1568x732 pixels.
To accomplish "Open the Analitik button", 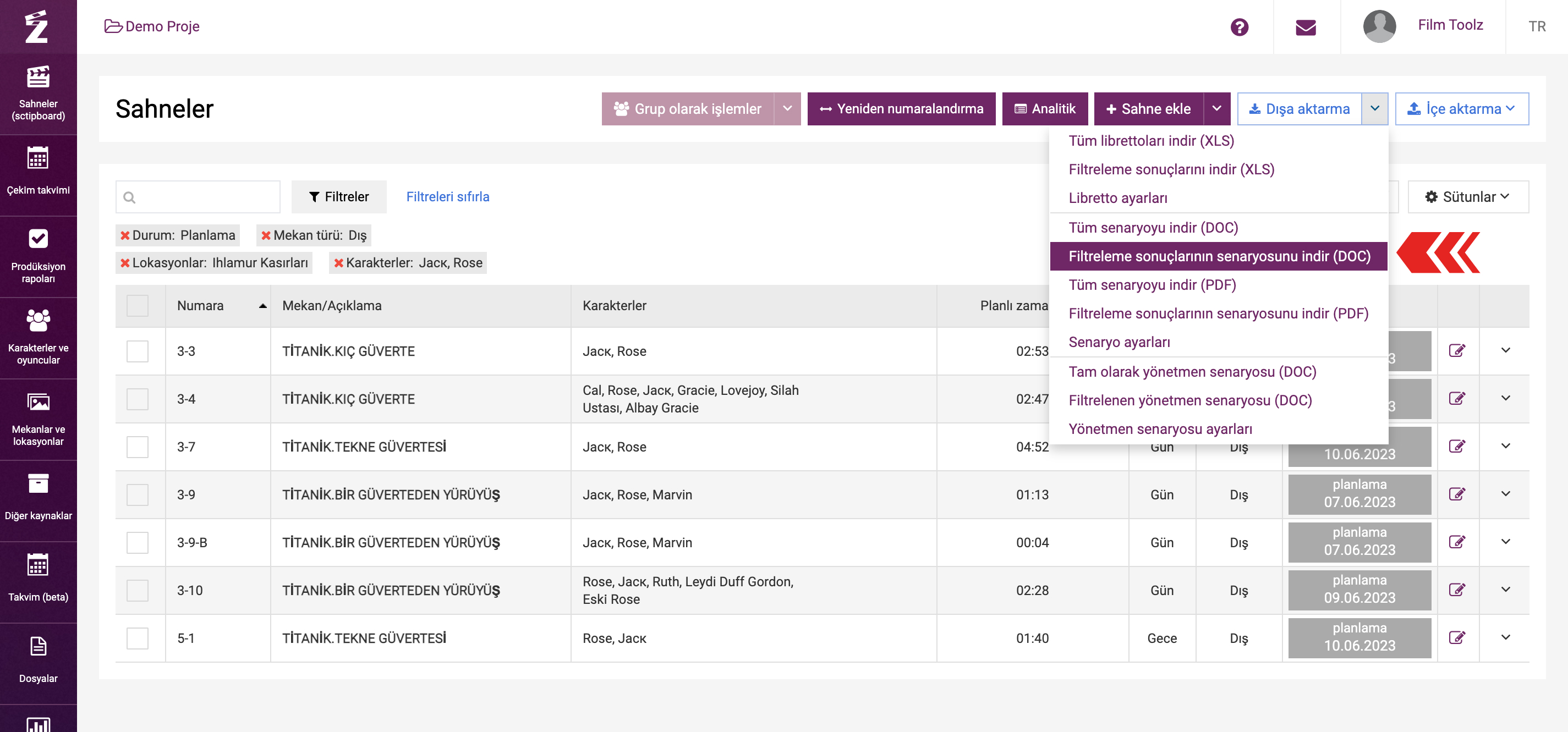I will click(x=1045, y=109).
